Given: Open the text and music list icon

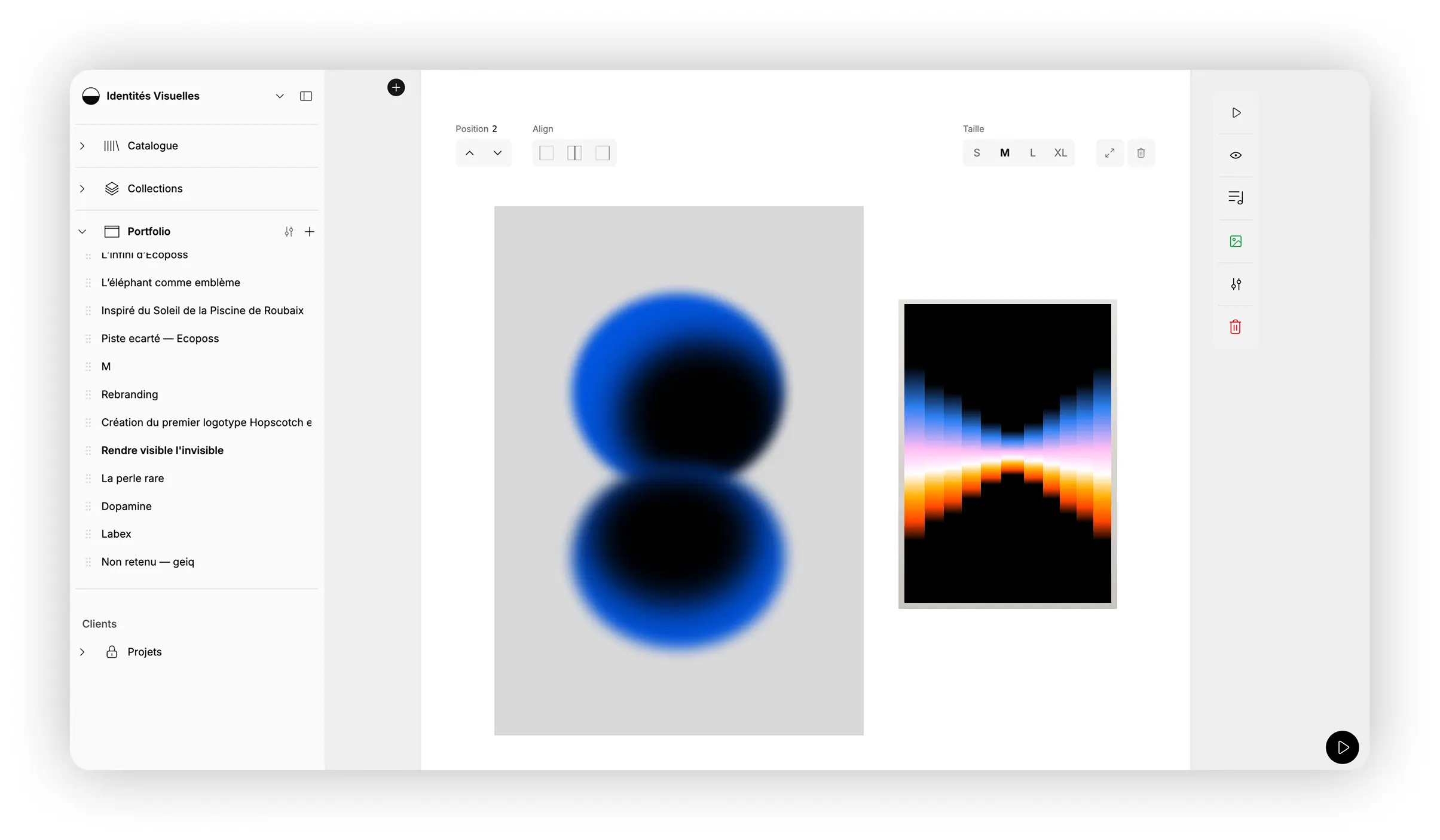Looking at the screenshot, I should click(x=1236, y=198).
